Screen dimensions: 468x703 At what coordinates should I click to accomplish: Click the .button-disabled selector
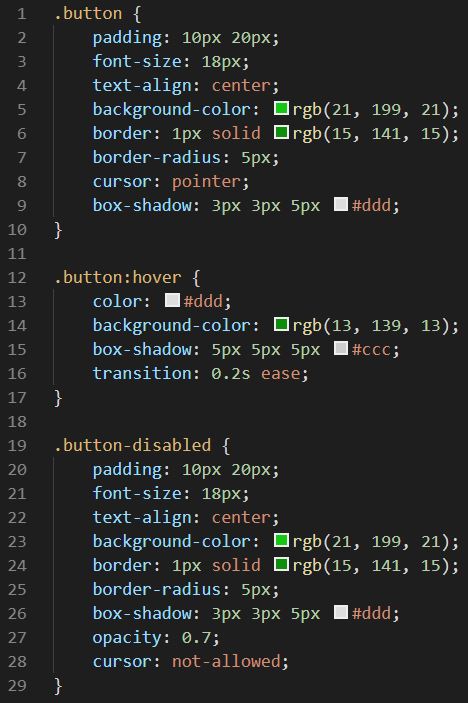[x=132, y=445]
